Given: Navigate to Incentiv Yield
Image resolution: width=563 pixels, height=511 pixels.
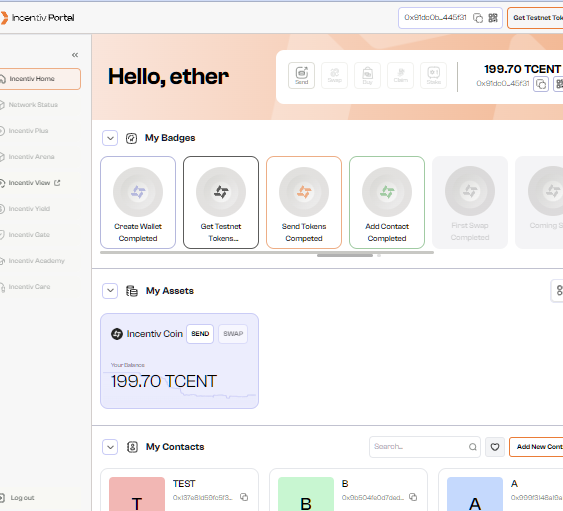Looking at the screenshot, I should 29,209.
